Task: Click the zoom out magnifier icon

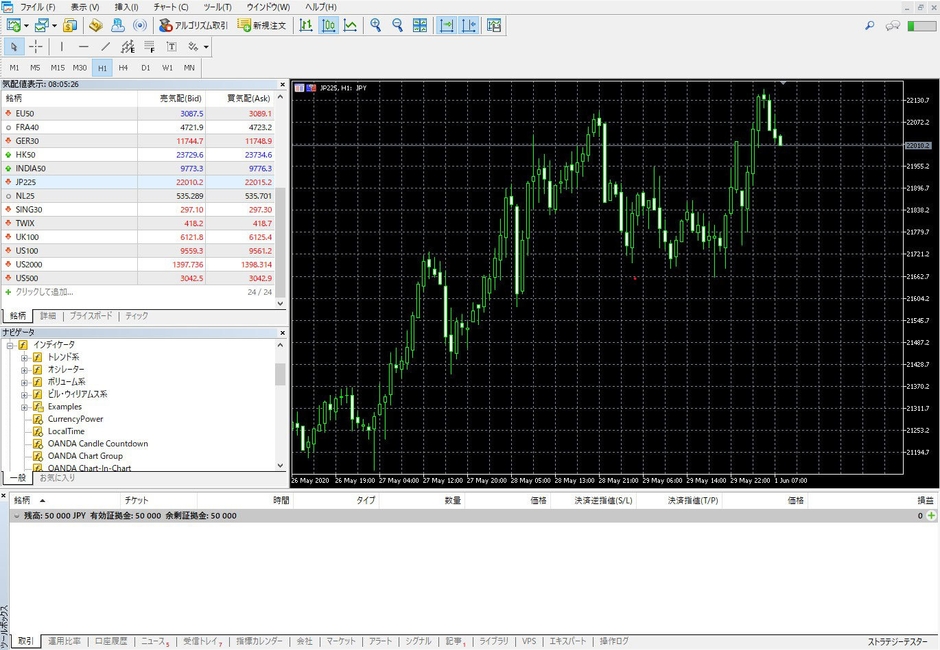Action: pyautogui.click(x=398, y=25)
